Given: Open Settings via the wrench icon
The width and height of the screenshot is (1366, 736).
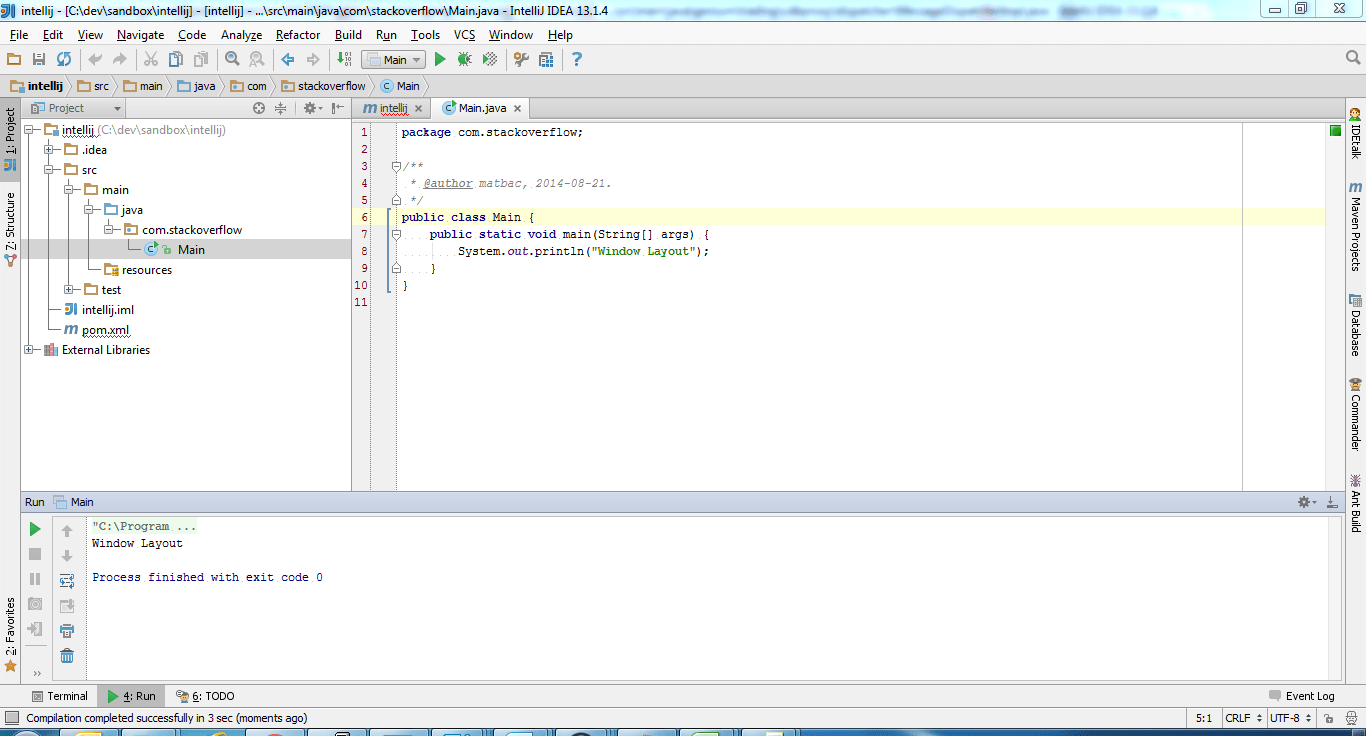Looking at the screenshot, I should (521, 60).
